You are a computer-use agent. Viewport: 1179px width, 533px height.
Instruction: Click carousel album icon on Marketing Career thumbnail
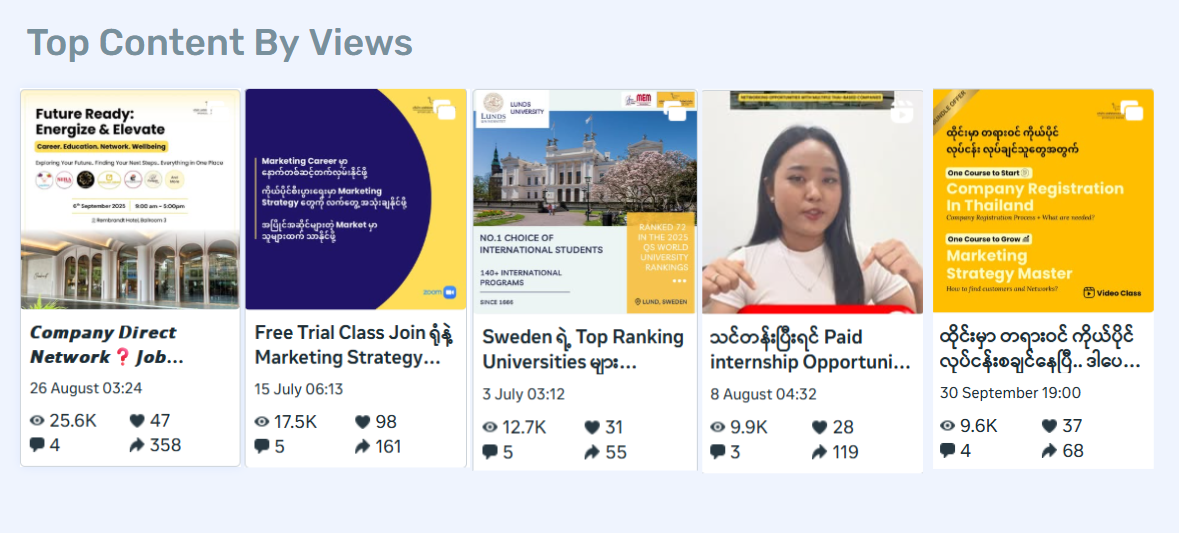(445, 110)
